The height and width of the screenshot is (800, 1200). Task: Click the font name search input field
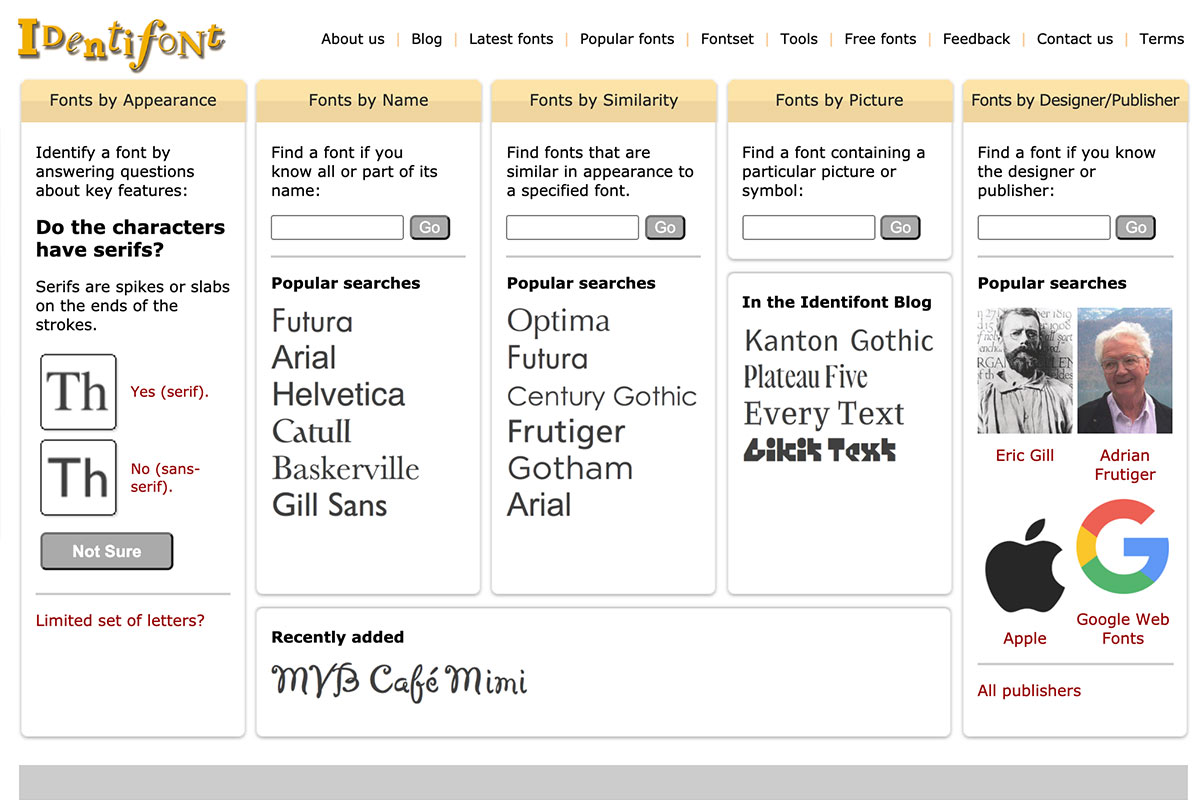point(336,227)
